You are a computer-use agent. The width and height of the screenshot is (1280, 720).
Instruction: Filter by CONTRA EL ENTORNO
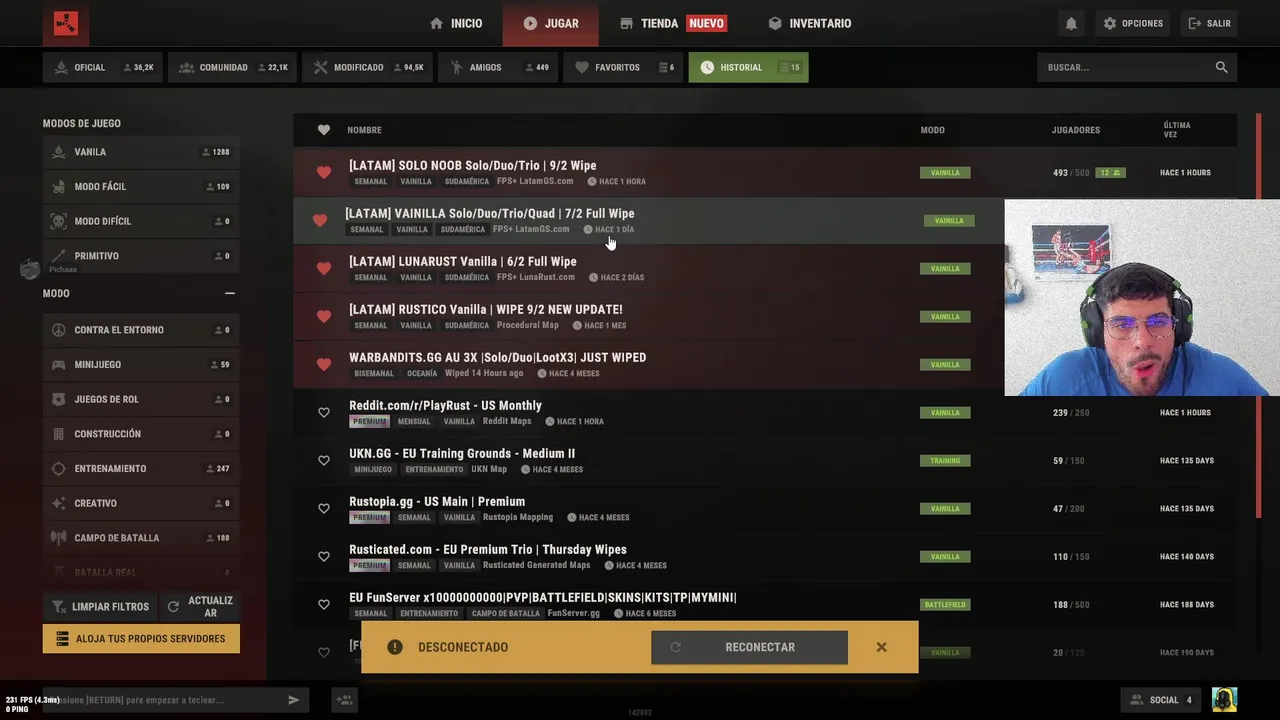click(x=141, y=330)
